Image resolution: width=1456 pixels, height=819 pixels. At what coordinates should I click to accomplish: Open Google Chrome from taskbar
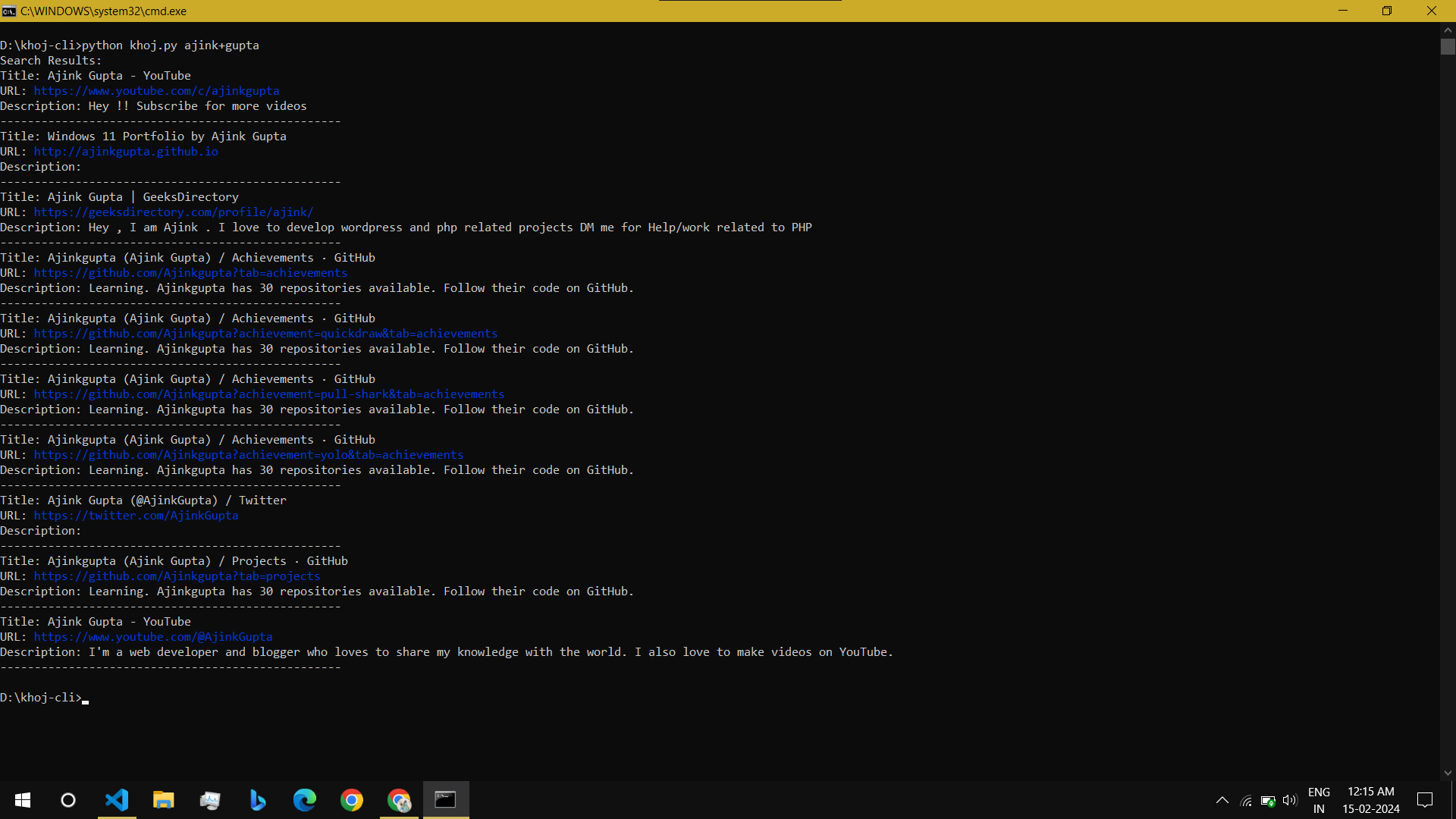pos(352,800)
